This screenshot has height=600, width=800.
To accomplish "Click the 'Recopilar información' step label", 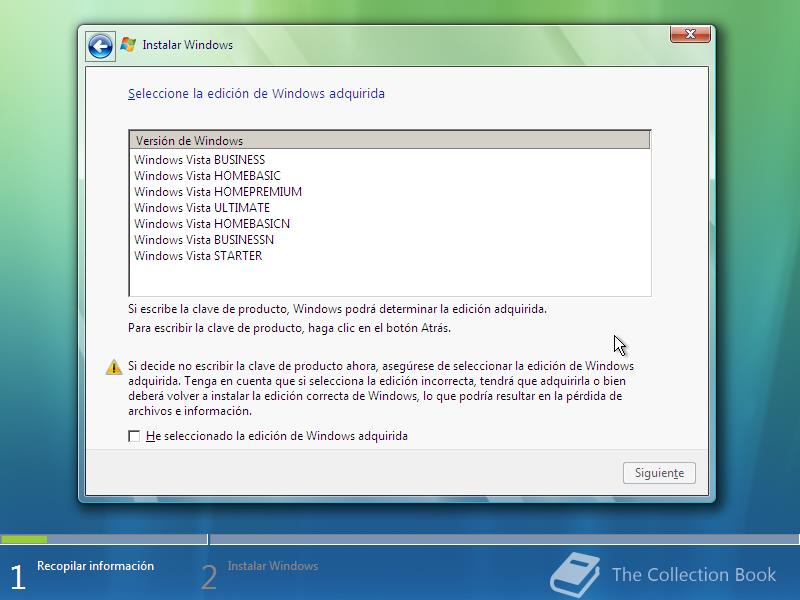I will (x=95, y=566).
